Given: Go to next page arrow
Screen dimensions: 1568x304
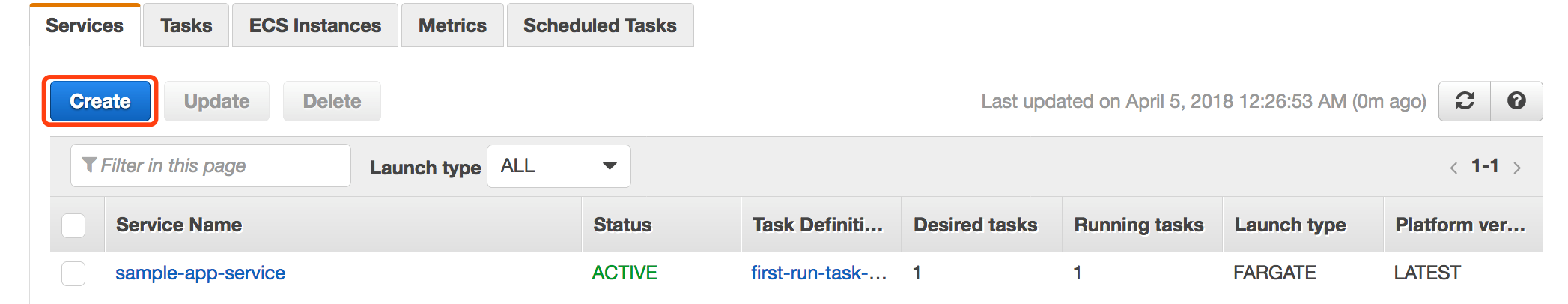Looking at the screenshot, I should coord(1517,168).
